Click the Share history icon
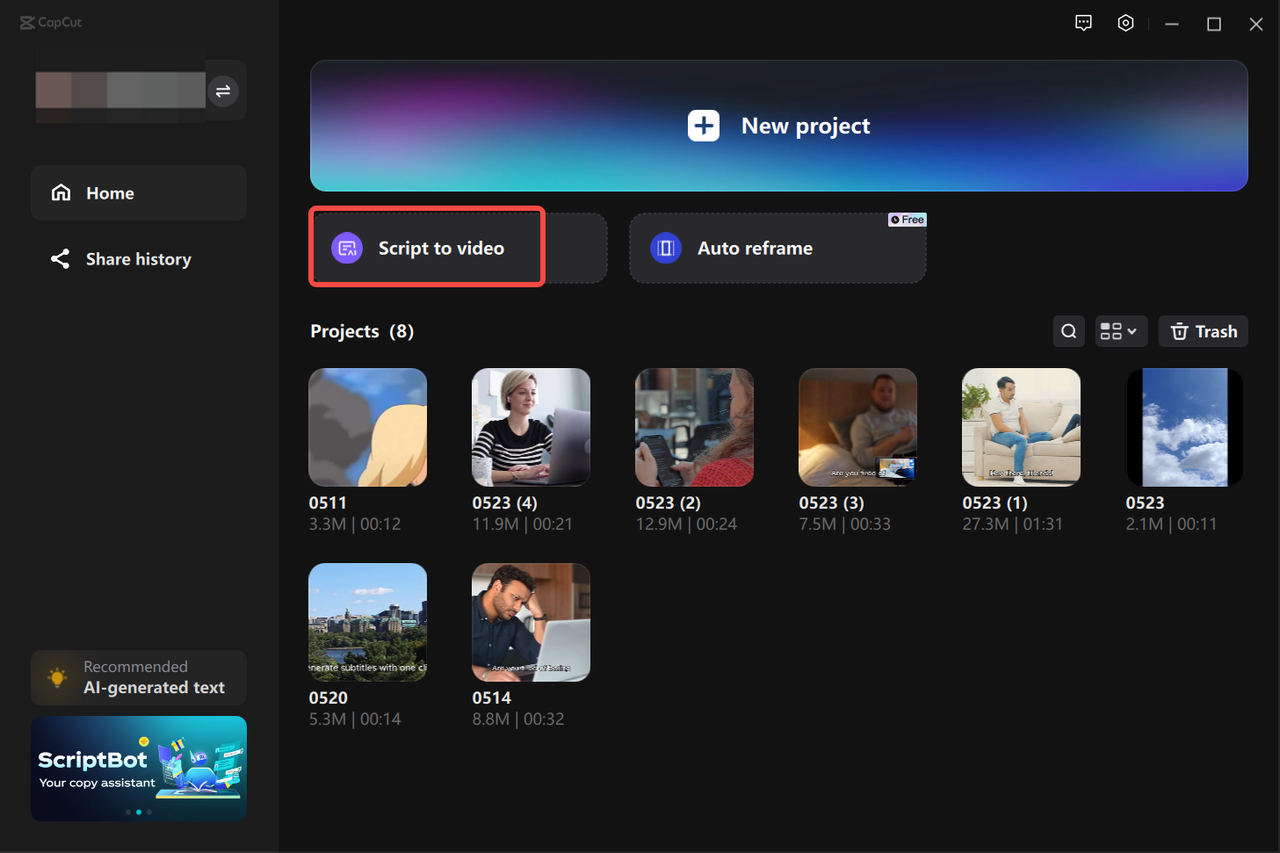1280x853 pixels. [x=60, y=259]
